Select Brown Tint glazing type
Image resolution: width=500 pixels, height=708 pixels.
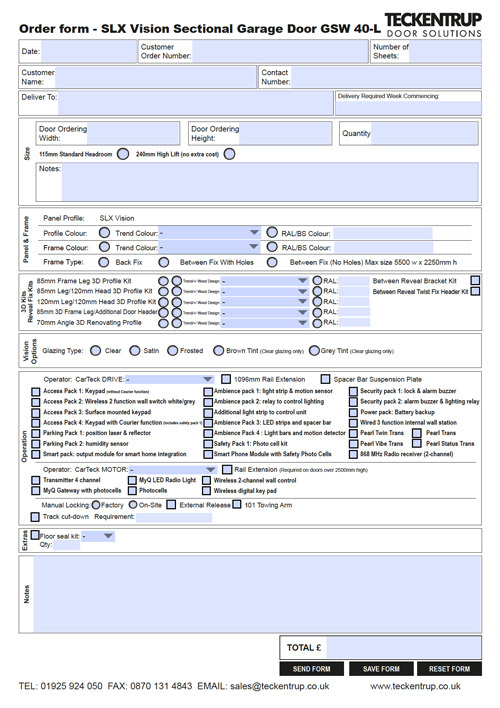point(219,350)
